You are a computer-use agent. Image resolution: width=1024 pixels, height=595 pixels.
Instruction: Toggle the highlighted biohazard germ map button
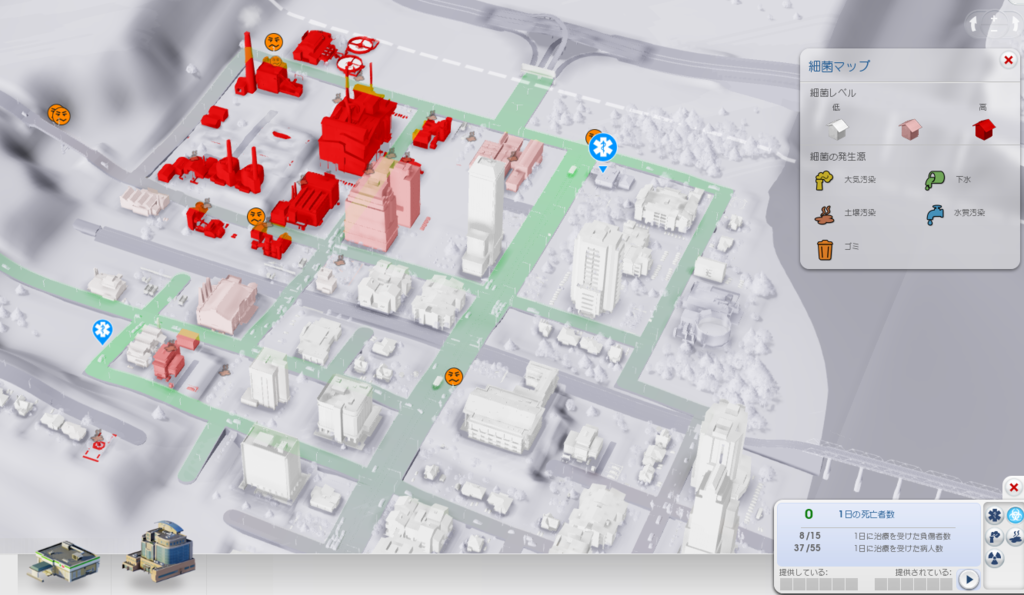pos(1016,515)
